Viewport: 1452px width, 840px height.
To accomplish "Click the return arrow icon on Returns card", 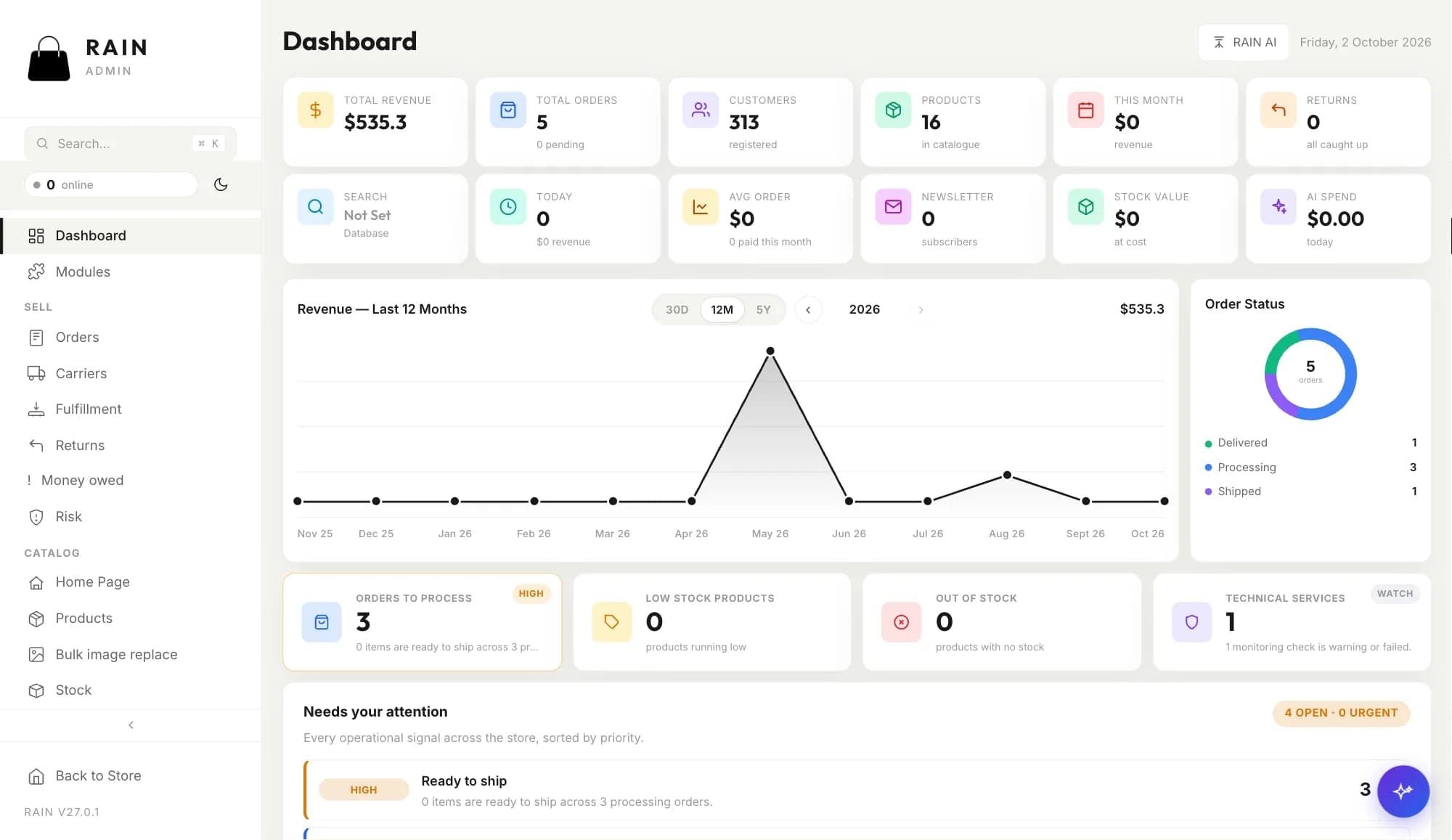I will click(1278, 110).
